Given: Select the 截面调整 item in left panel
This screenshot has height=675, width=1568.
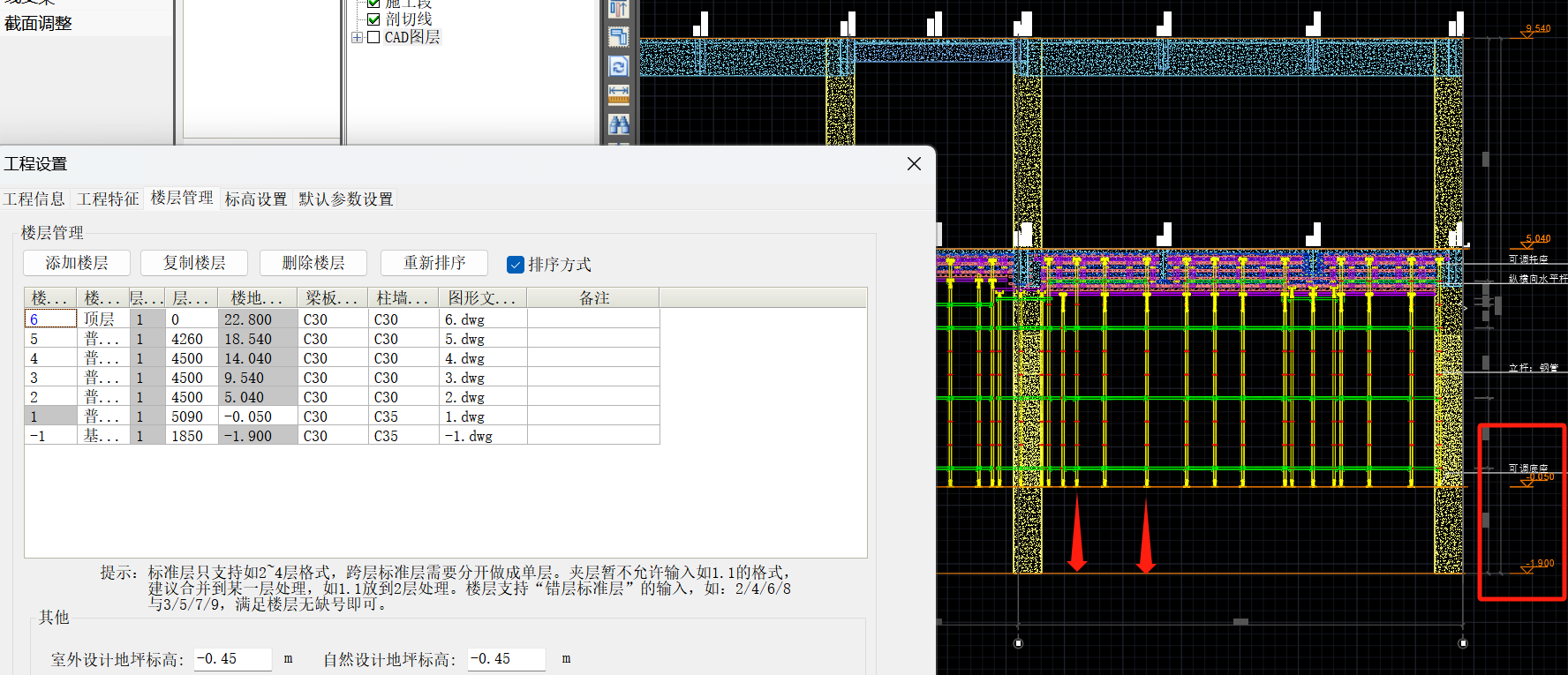Looking at the screenshot, I should coord(38,24).
